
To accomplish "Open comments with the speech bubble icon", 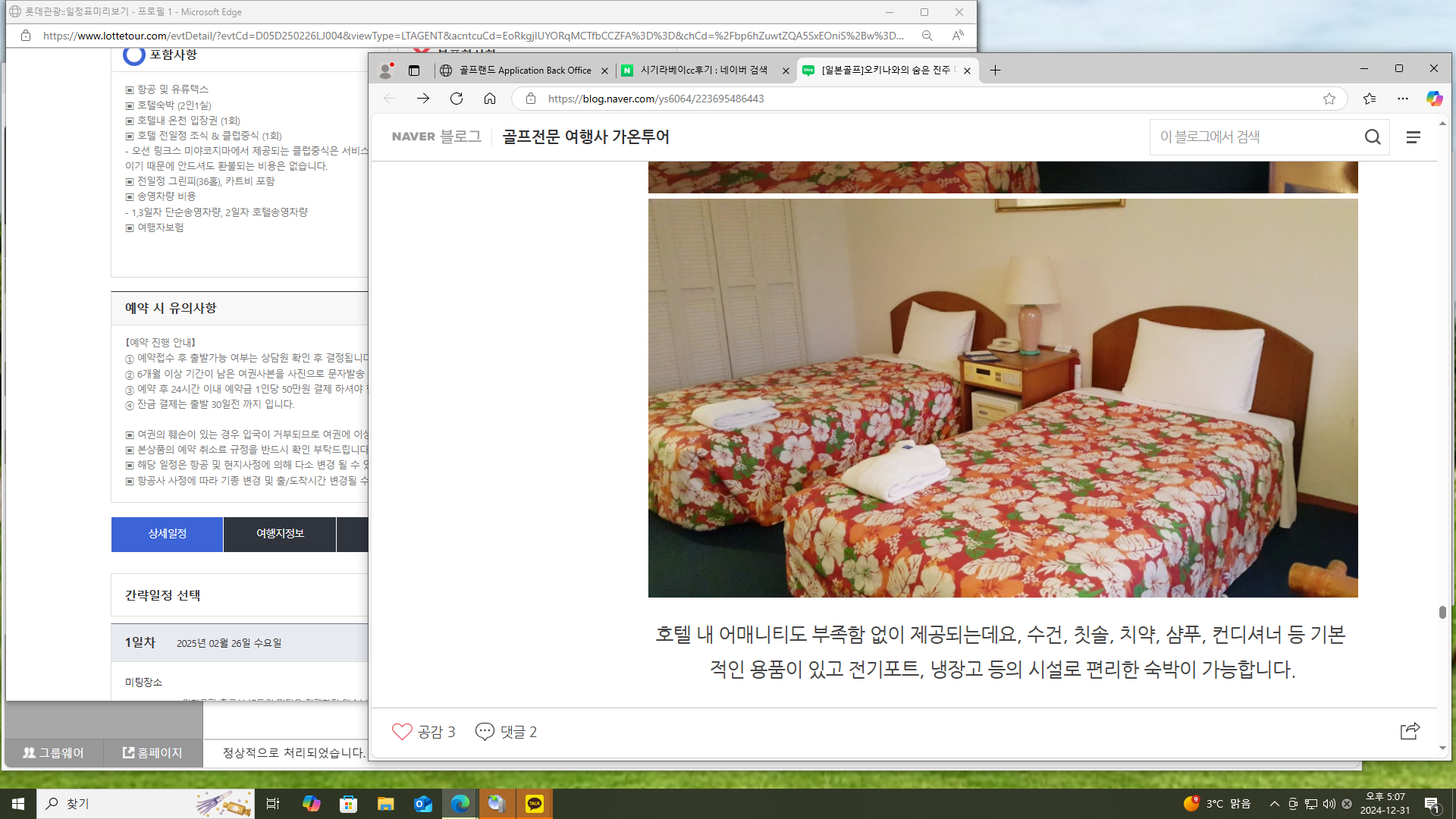I will pos(485,732).
